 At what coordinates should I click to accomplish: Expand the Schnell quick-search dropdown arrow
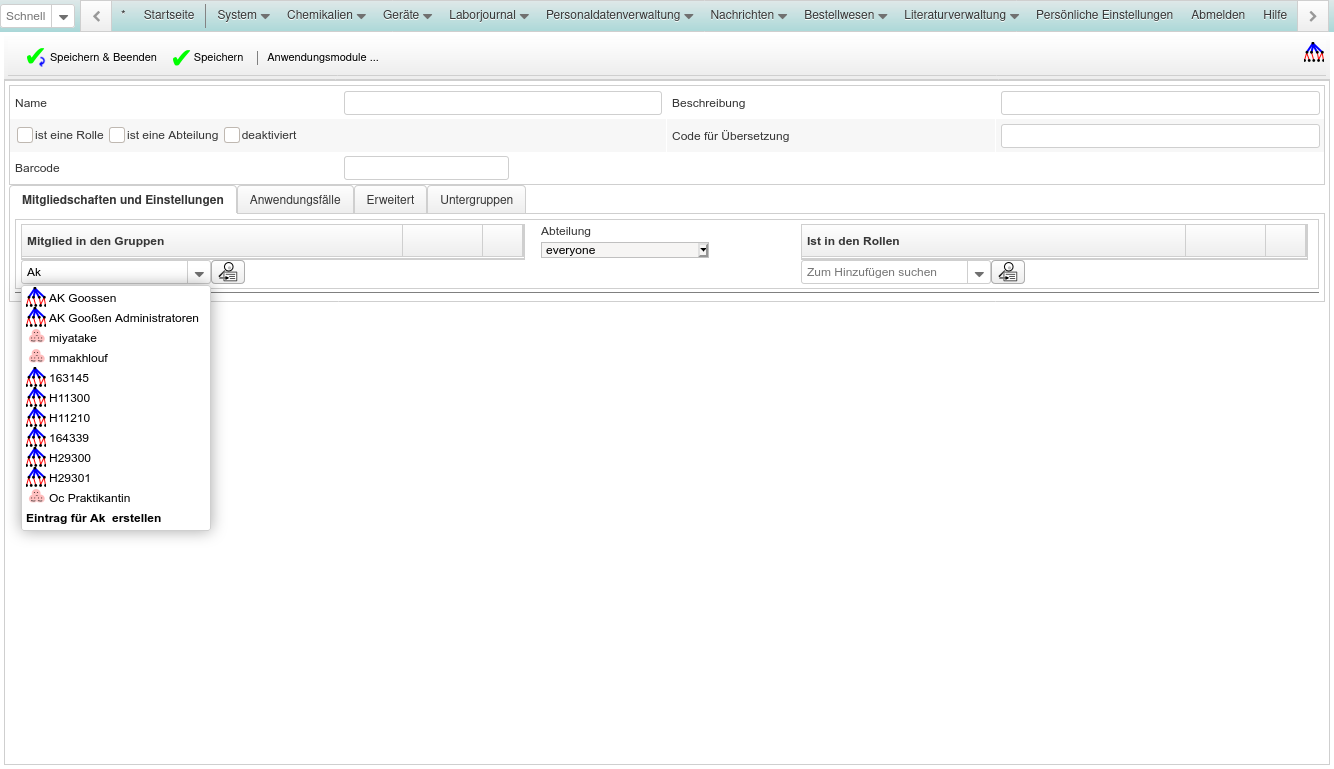pos(63,17)
